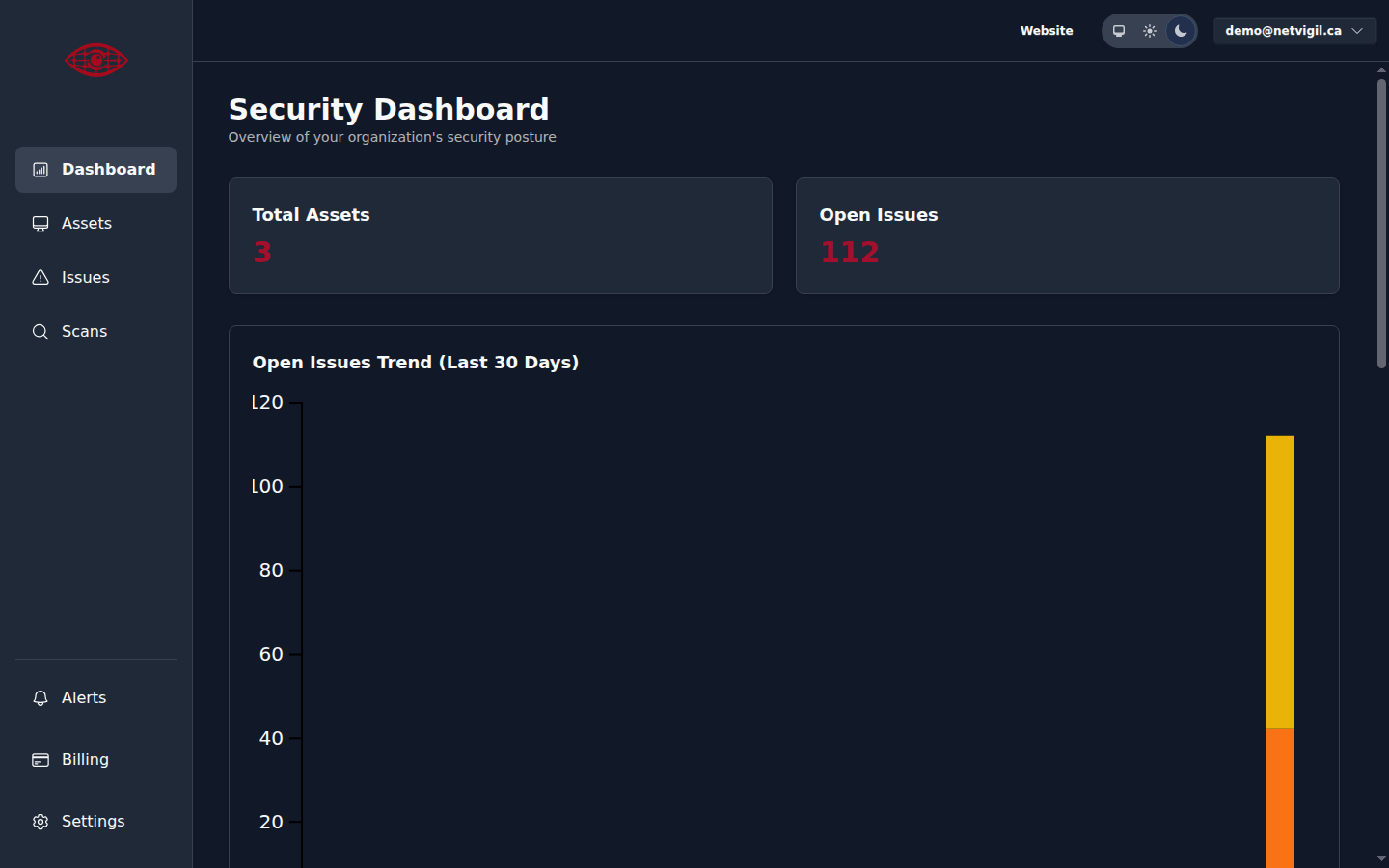1389x868 pixels.
Task: Go to Dashboard menu item
Action: [95, 170]
